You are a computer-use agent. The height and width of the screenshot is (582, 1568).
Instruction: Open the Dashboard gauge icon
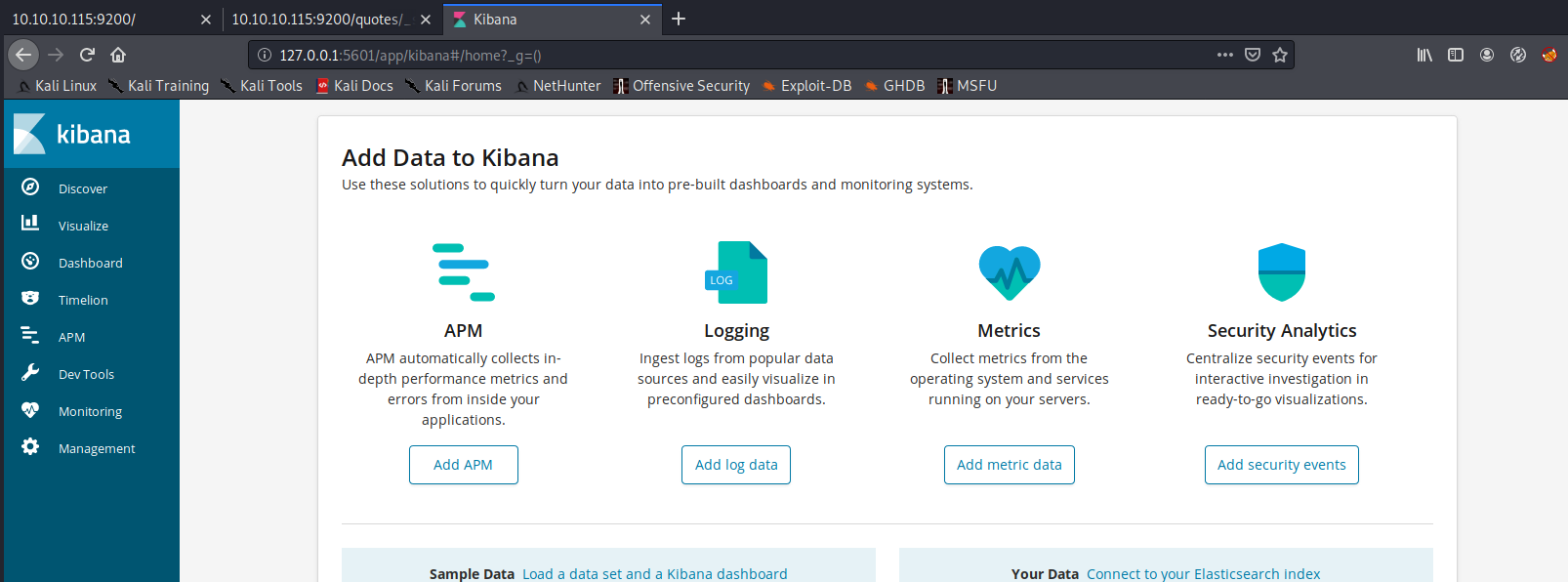(30, 262)
